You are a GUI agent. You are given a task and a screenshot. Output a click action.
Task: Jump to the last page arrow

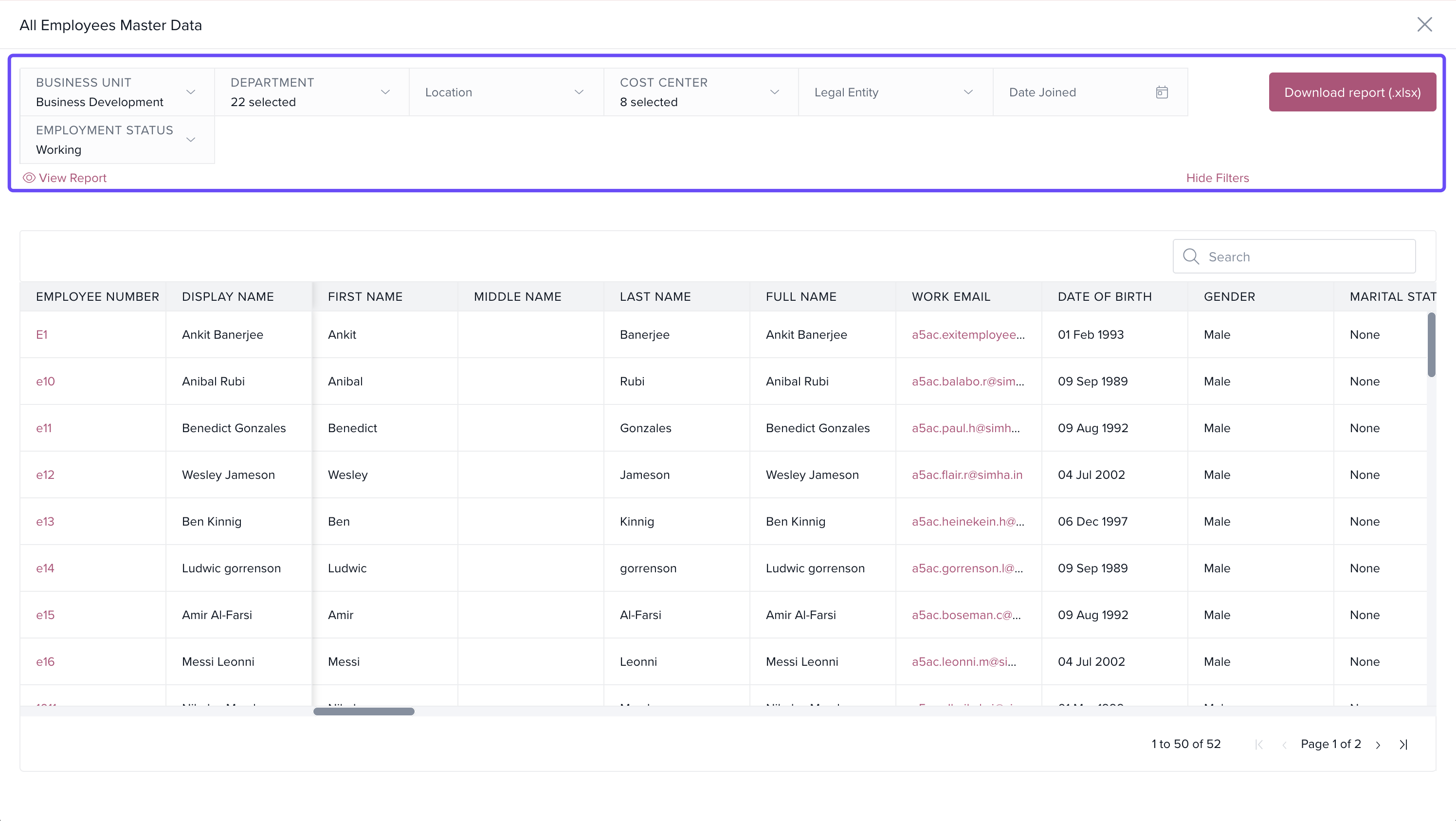point(1403,745)
